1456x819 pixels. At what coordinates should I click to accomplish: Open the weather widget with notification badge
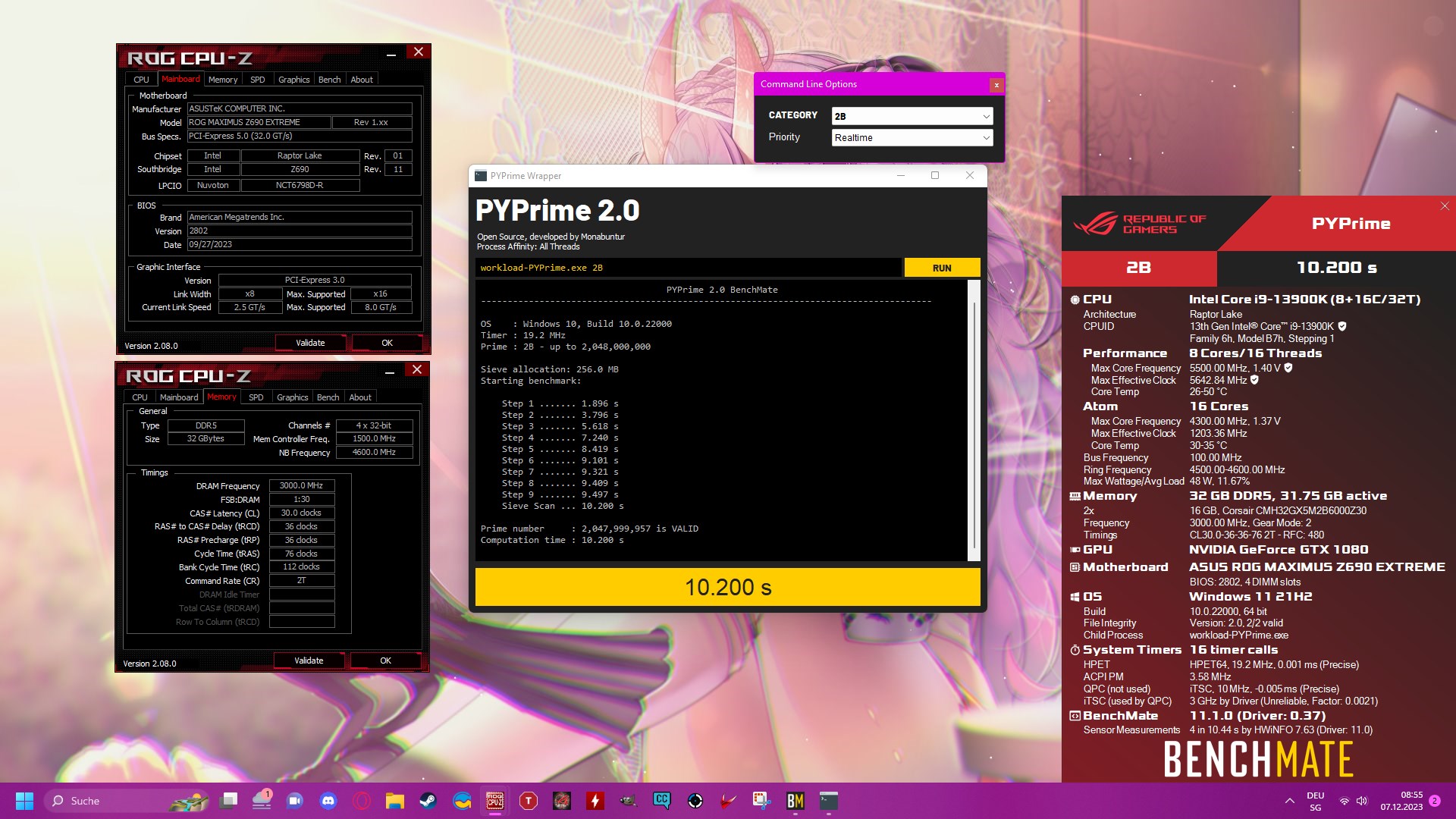262,801
